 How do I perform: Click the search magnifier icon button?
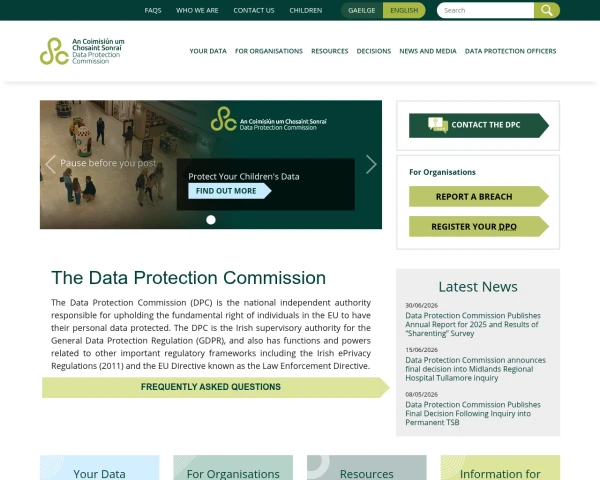pyautogui.click(x=547, y=10)
